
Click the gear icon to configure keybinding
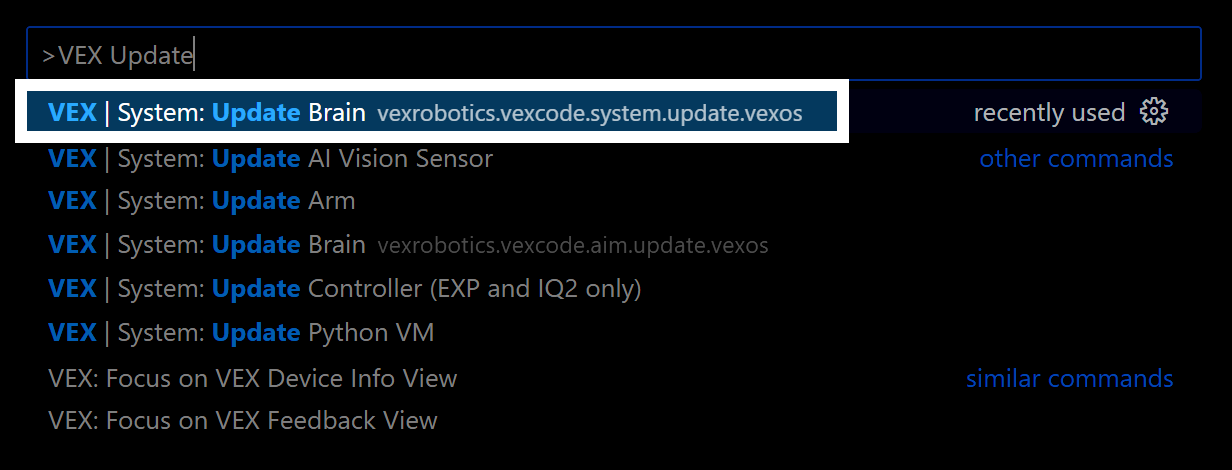(x=1154, y=112)
